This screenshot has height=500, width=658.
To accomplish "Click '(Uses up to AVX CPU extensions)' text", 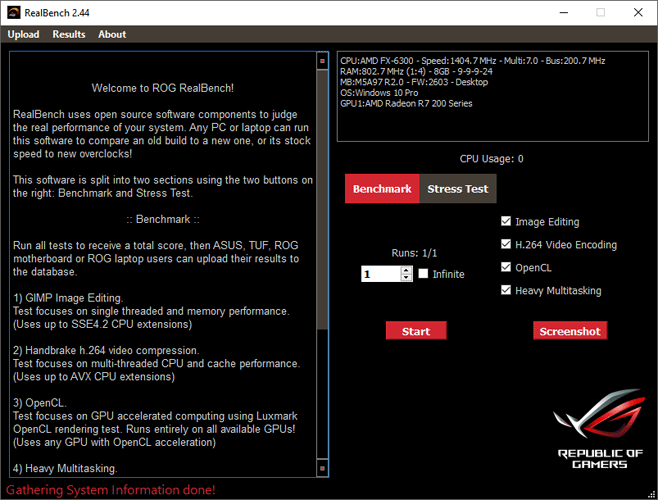I will click(x=94, y=377).
